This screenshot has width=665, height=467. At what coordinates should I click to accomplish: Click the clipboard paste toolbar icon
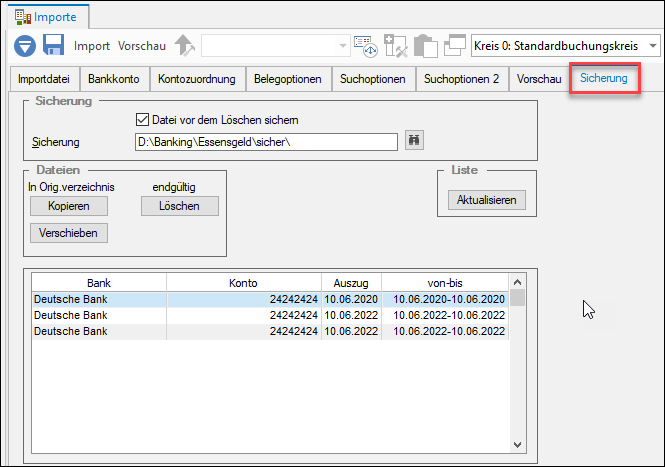click(425, 46)
